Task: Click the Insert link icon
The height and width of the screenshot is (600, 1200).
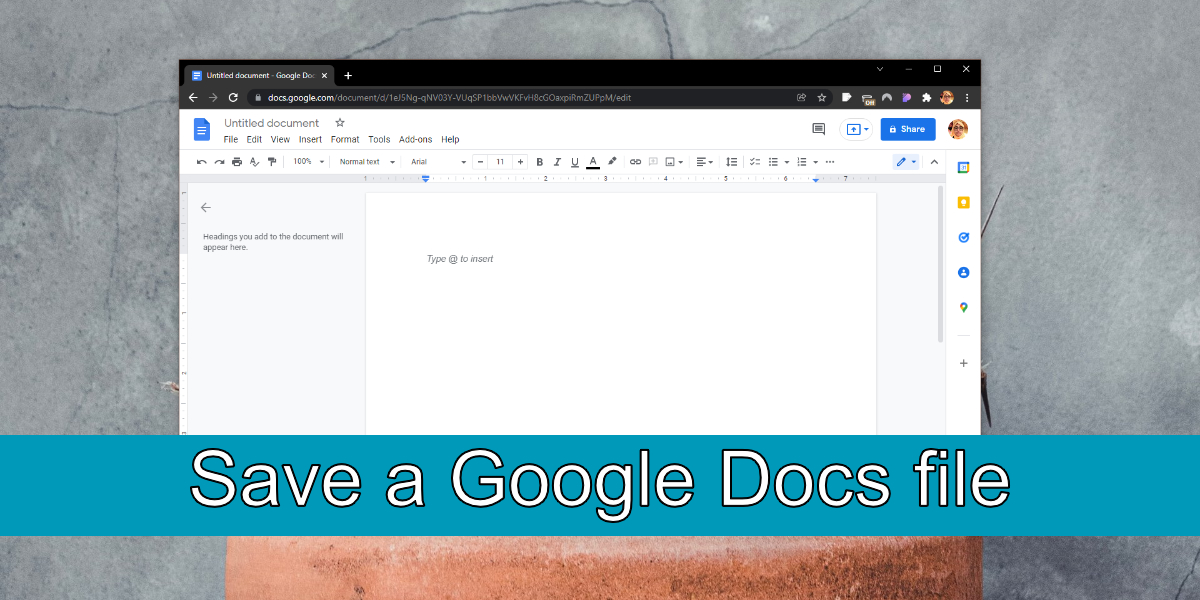Action: 635,162
